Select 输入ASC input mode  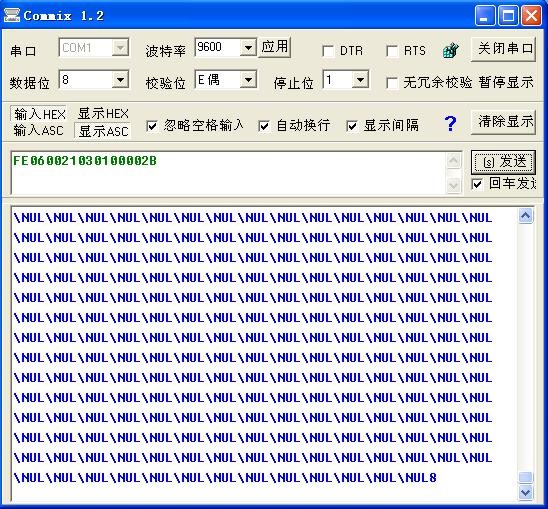(38, 130)
